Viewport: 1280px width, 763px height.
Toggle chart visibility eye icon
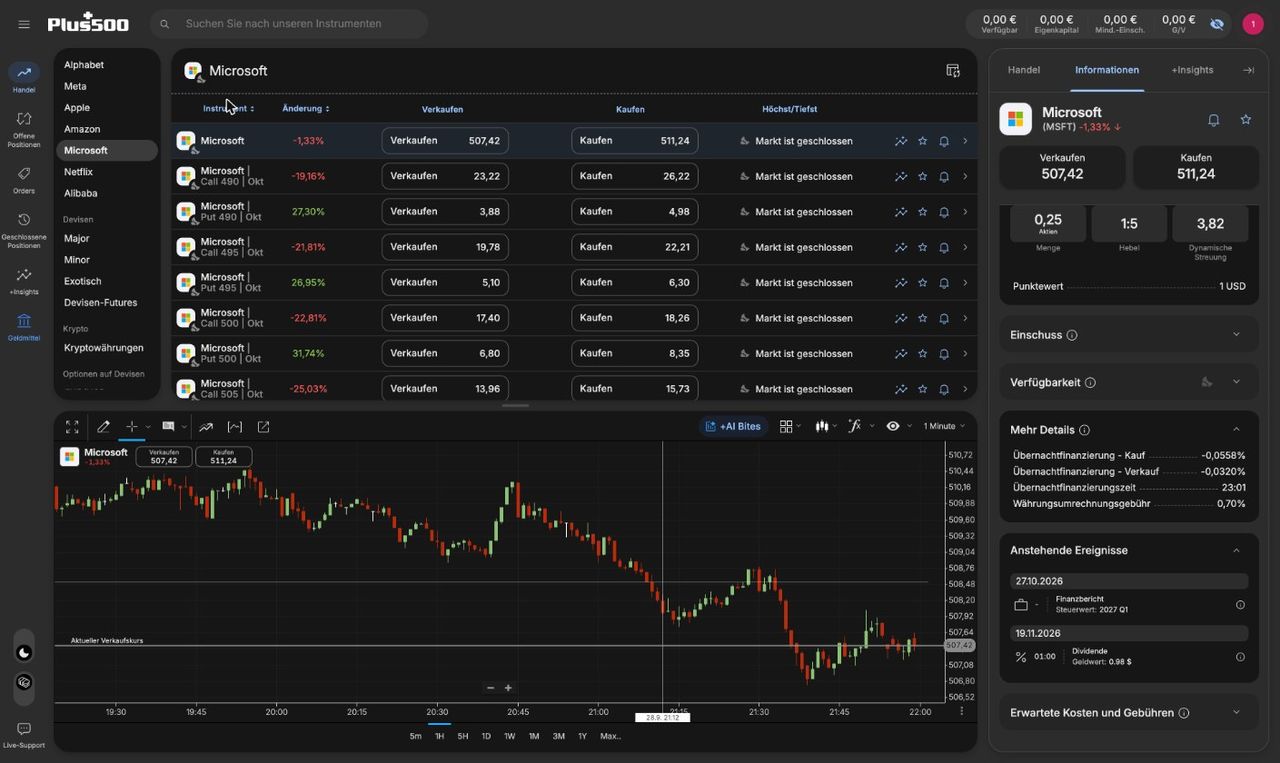(x=893, y=426)
